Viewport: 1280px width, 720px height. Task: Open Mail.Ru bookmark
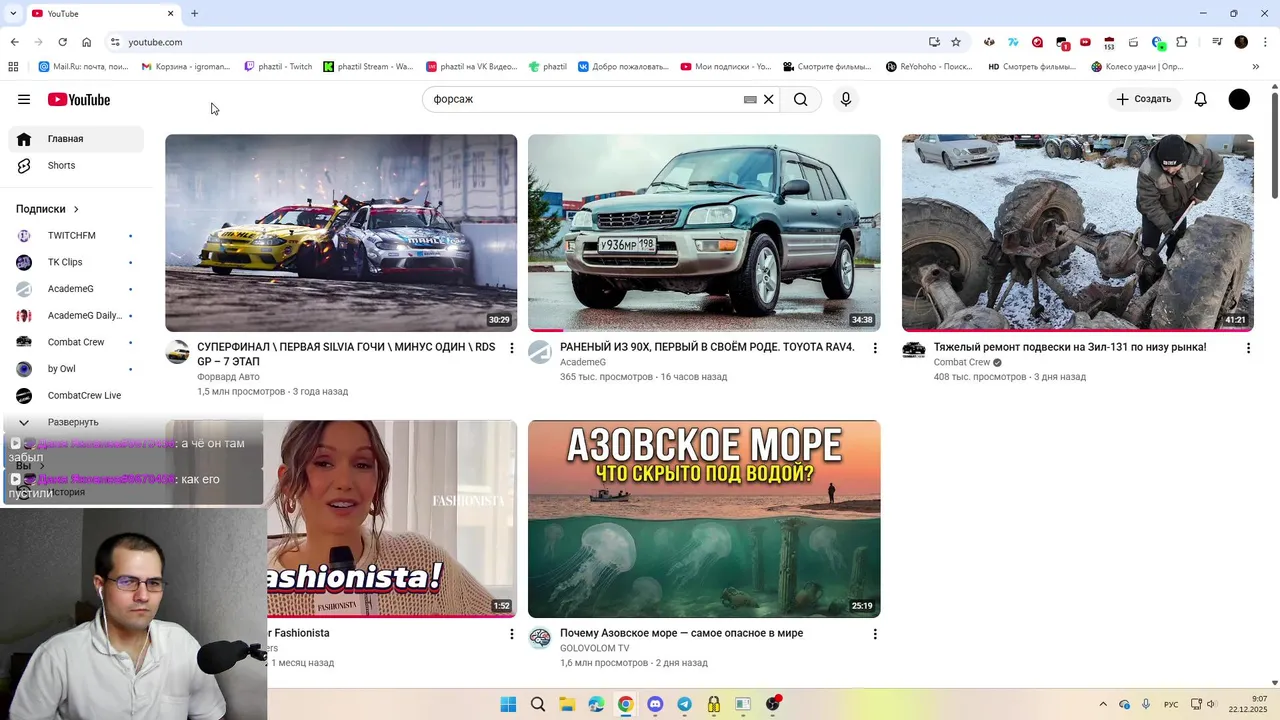(84, 67)
